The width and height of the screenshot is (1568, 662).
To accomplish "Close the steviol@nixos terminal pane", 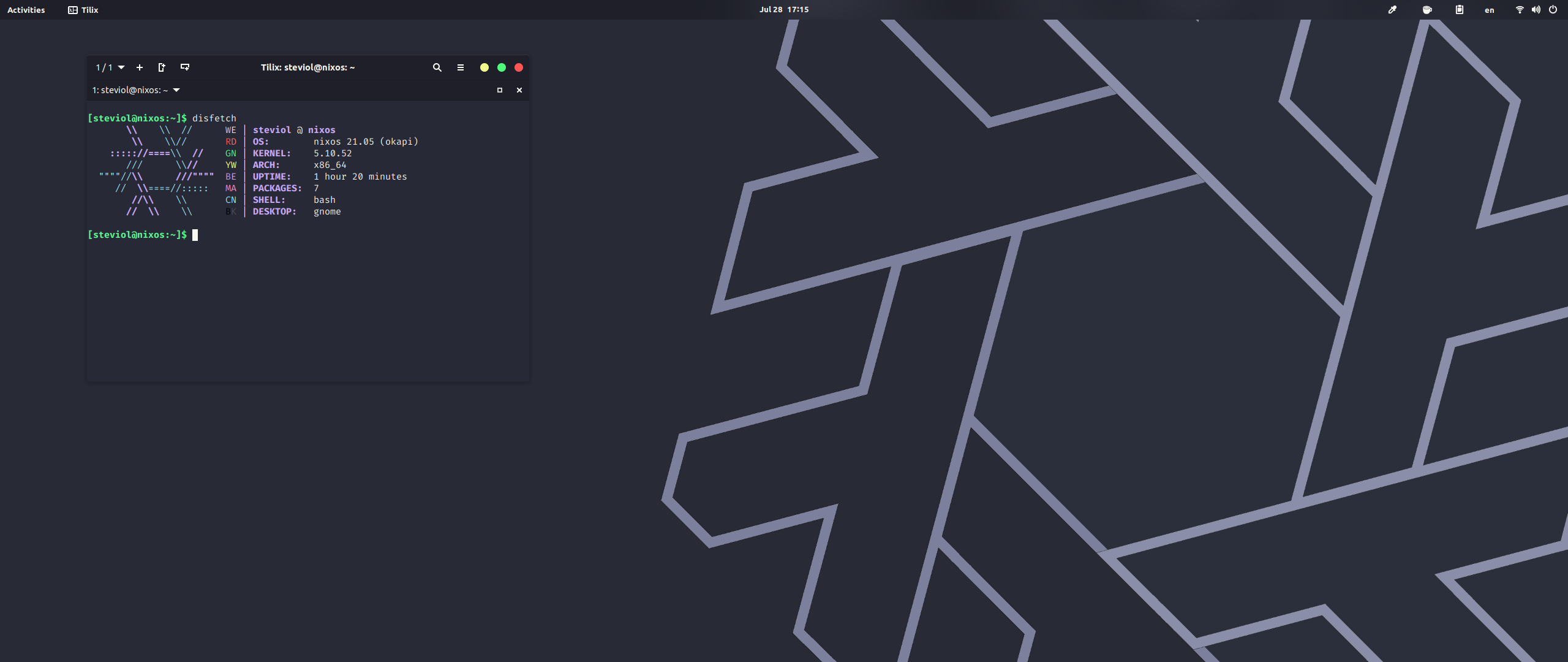I will [519, 90].
